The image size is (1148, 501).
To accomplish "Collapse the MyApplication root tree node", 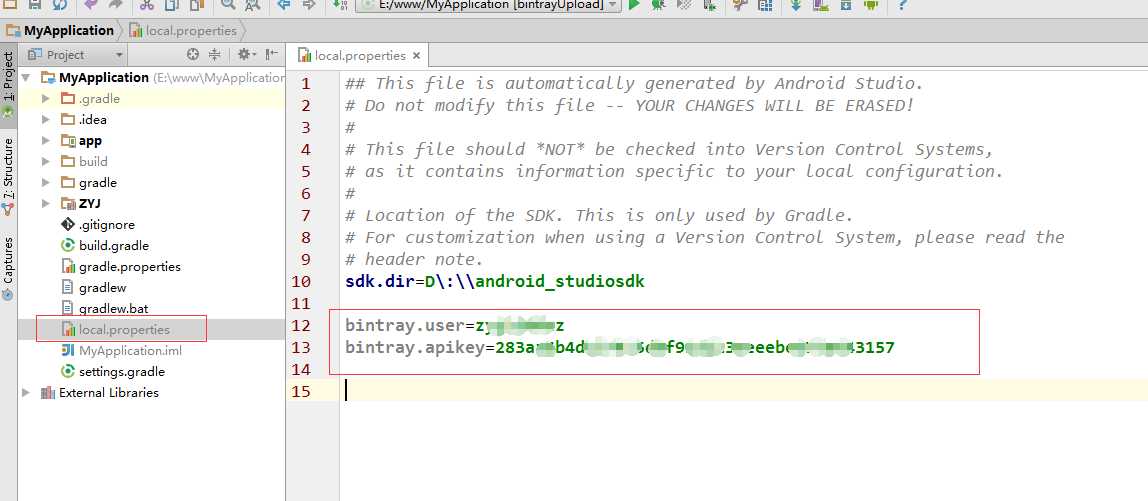I will 26,78.
